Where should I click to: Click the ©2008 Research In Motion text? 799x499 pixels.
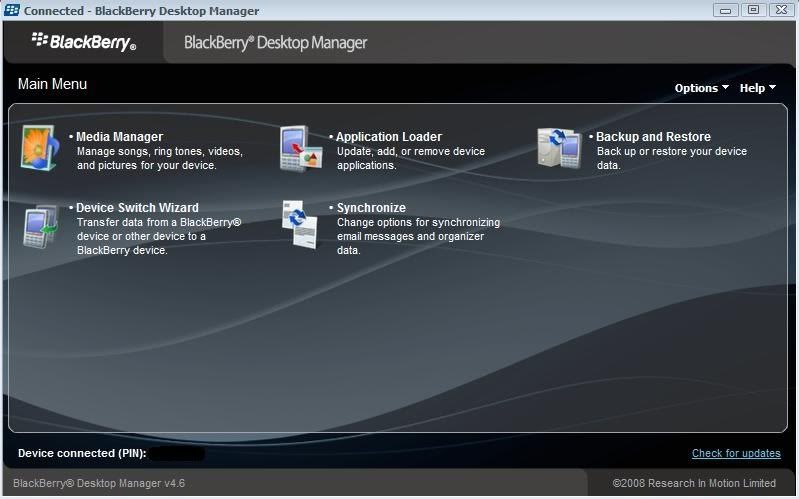pos(694,483)
